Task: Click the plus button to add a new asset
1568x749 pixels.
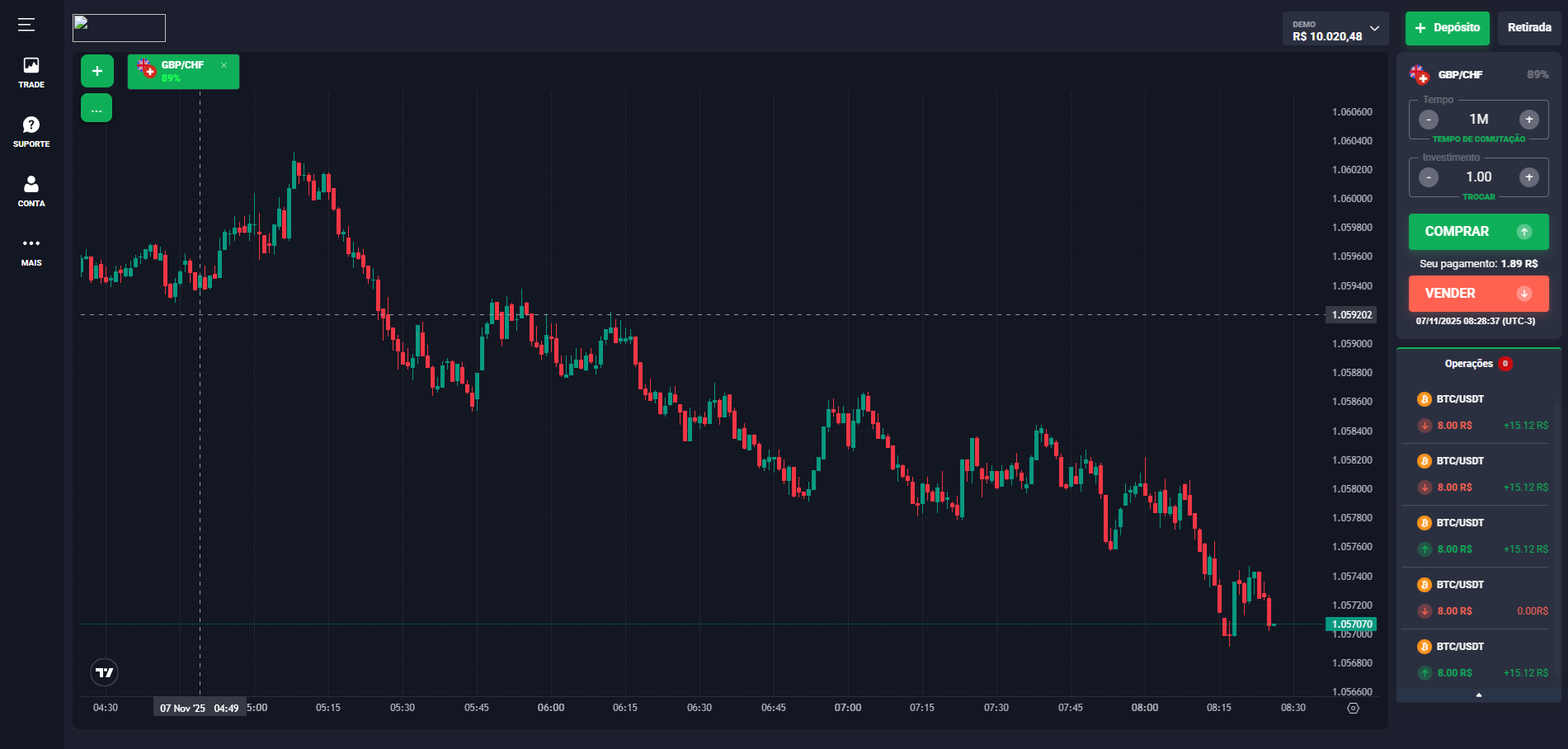Action: coord(97,71)
